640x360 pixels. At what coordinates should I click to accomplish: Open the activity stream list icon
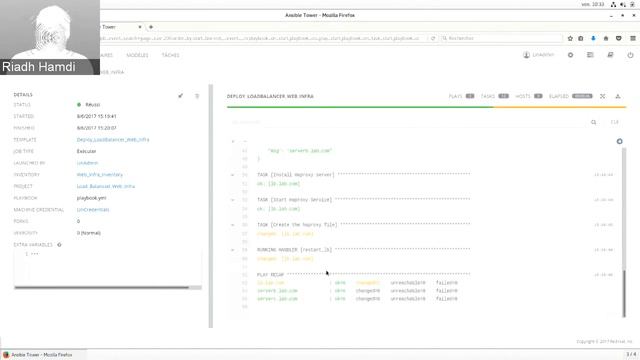(x=590, y=55)
